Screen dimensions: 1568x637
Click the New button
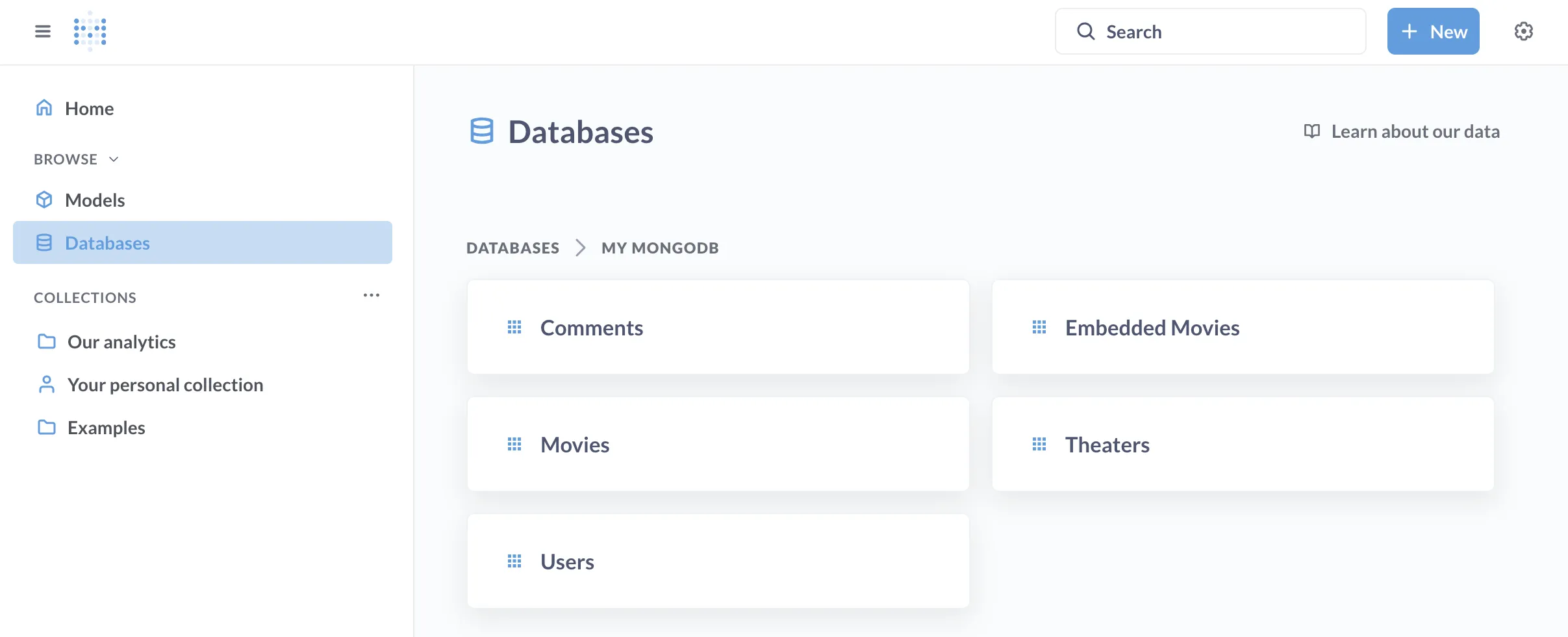pos(1433,31)
